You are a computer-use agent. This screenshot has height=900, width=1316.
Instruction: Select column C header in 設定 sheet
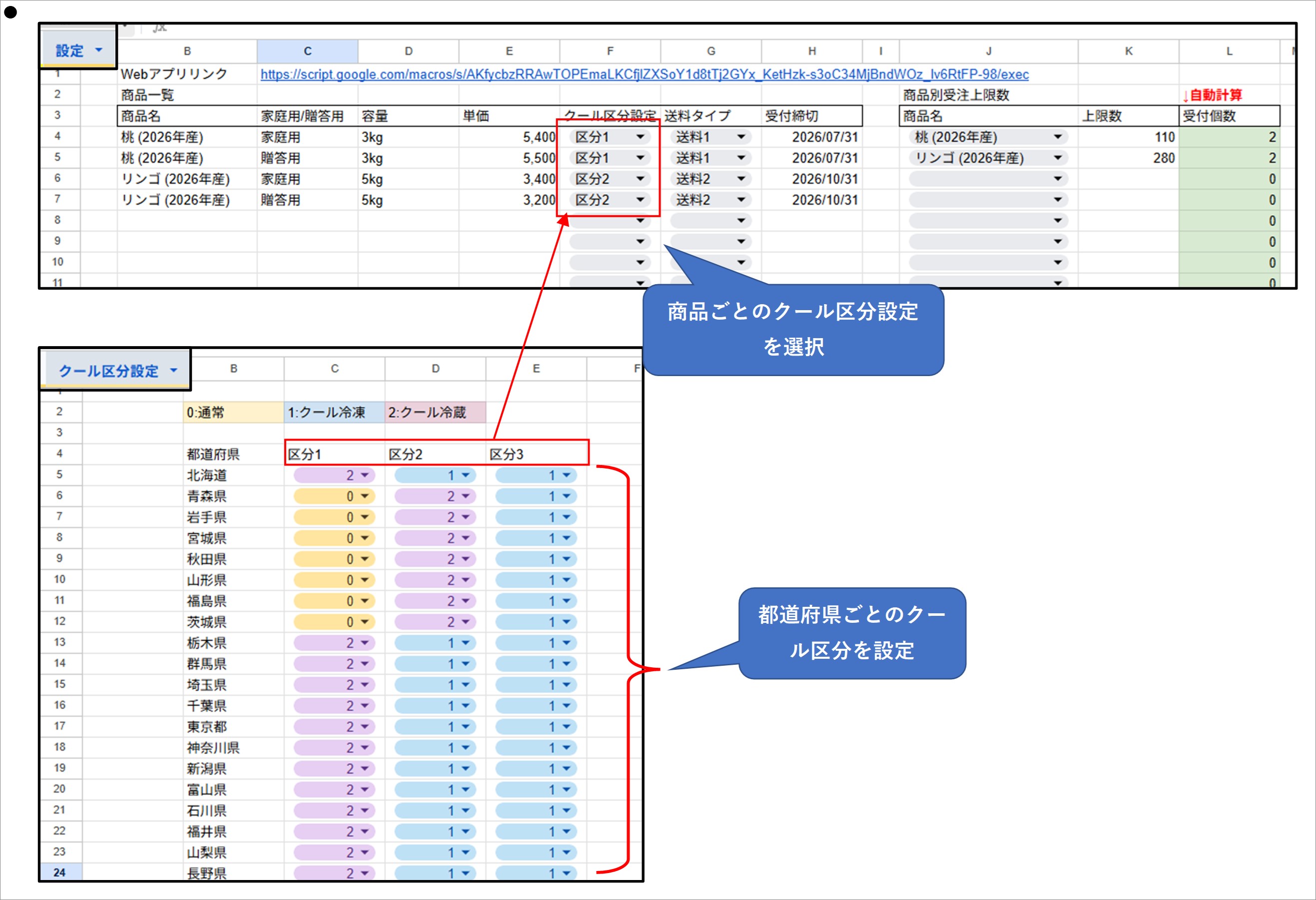coord(307,51)
